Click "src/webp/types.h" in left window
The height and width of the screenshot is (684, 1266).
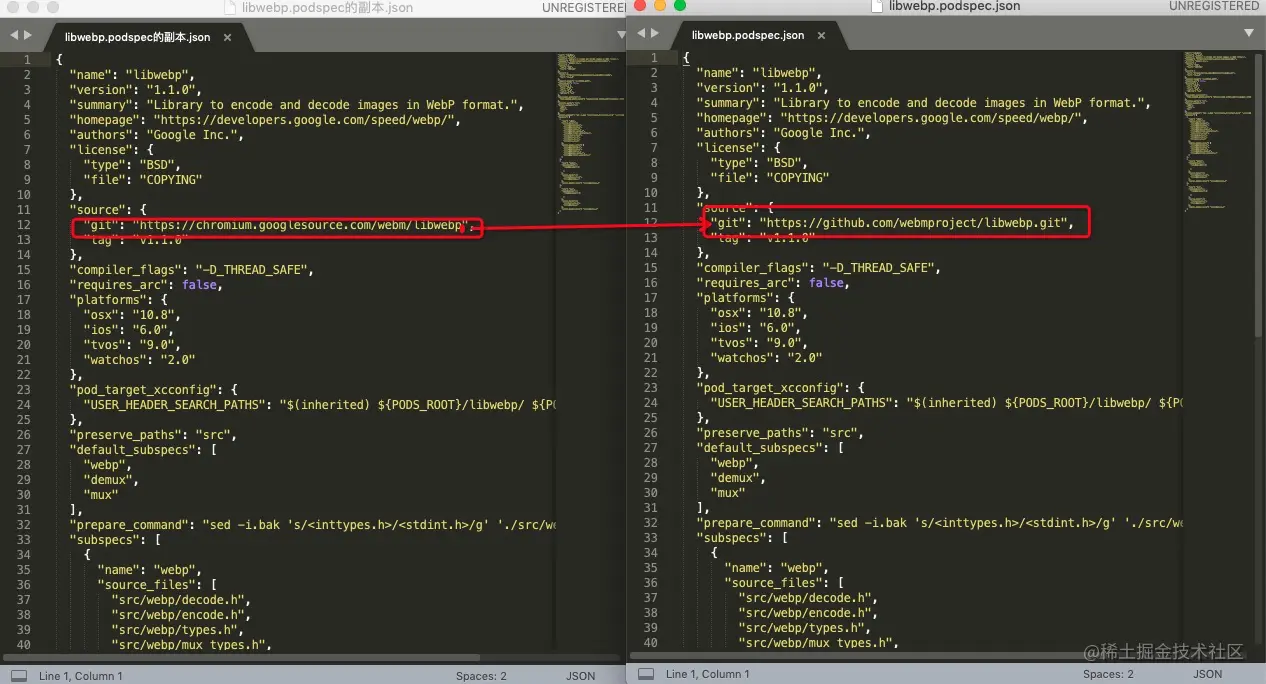[x=177, y=629]
